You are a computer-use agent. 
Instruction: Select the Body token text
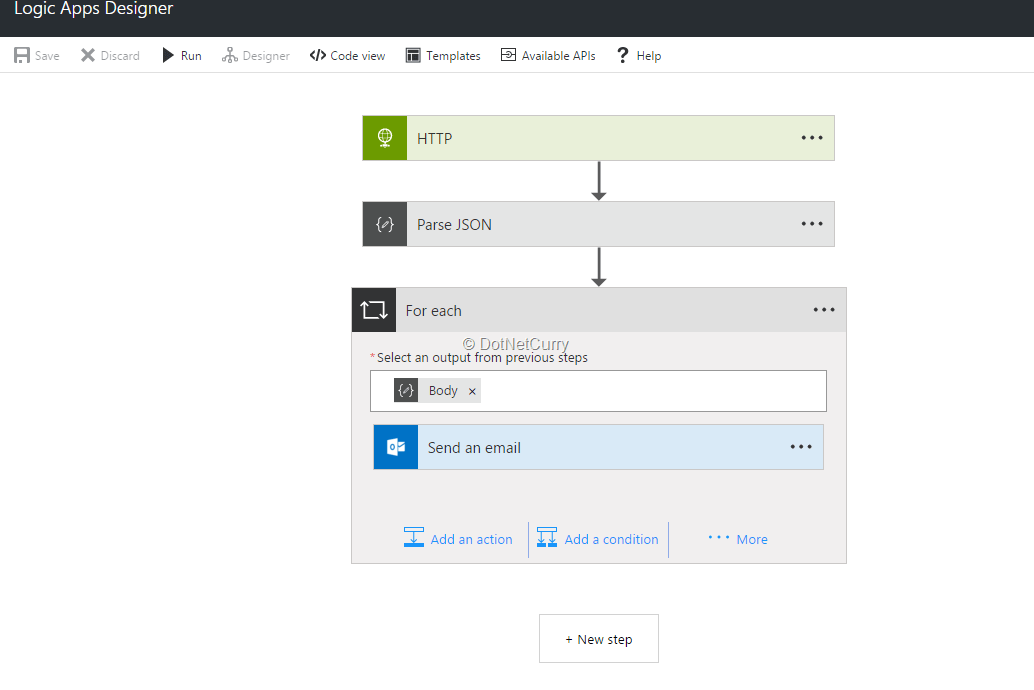tap(443, 391)
